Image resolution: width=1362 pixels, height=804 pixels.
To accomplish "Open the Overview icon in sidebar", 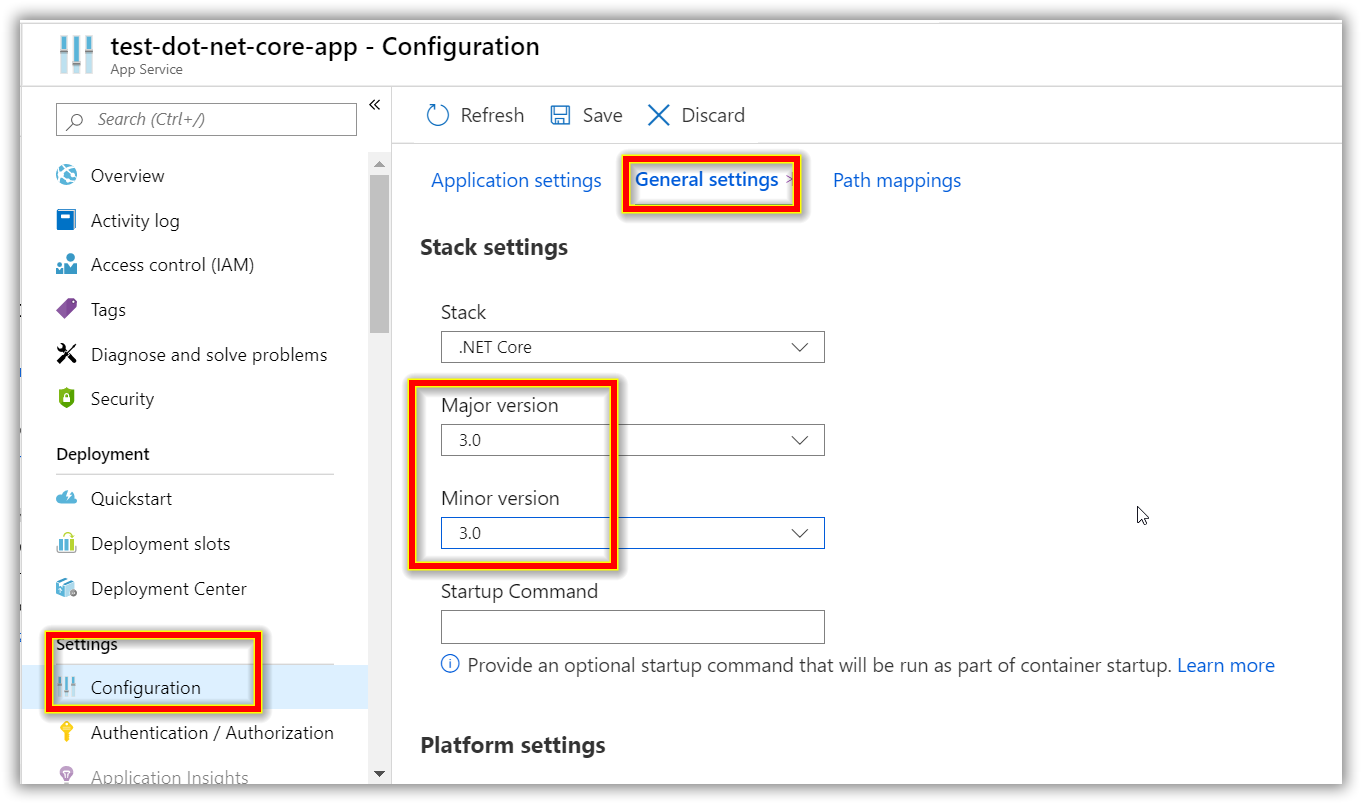I will pyautogui.click(x=67, y=175).
